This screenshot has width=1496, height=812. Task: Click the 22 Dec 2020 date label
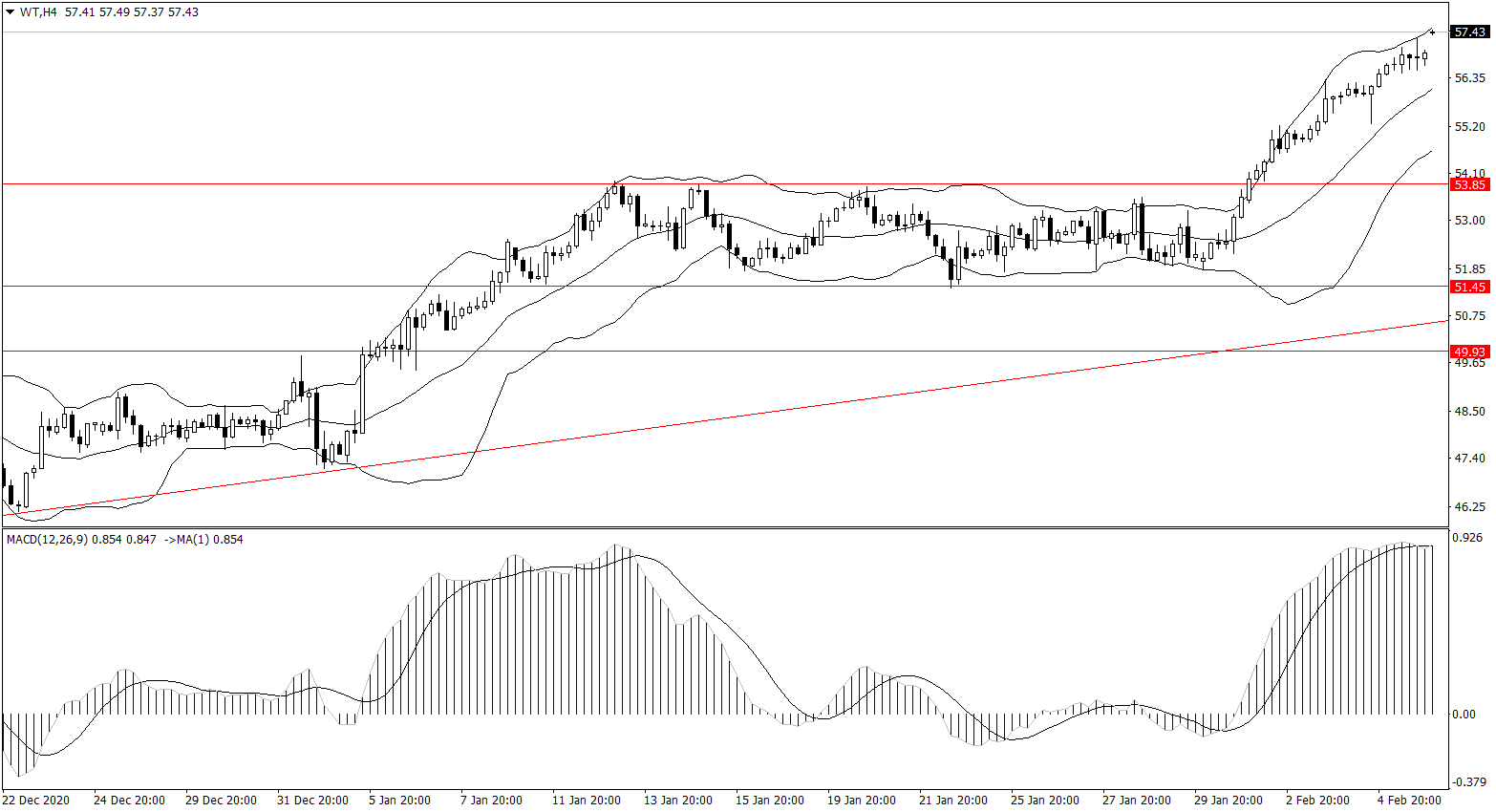pos(36,801)
